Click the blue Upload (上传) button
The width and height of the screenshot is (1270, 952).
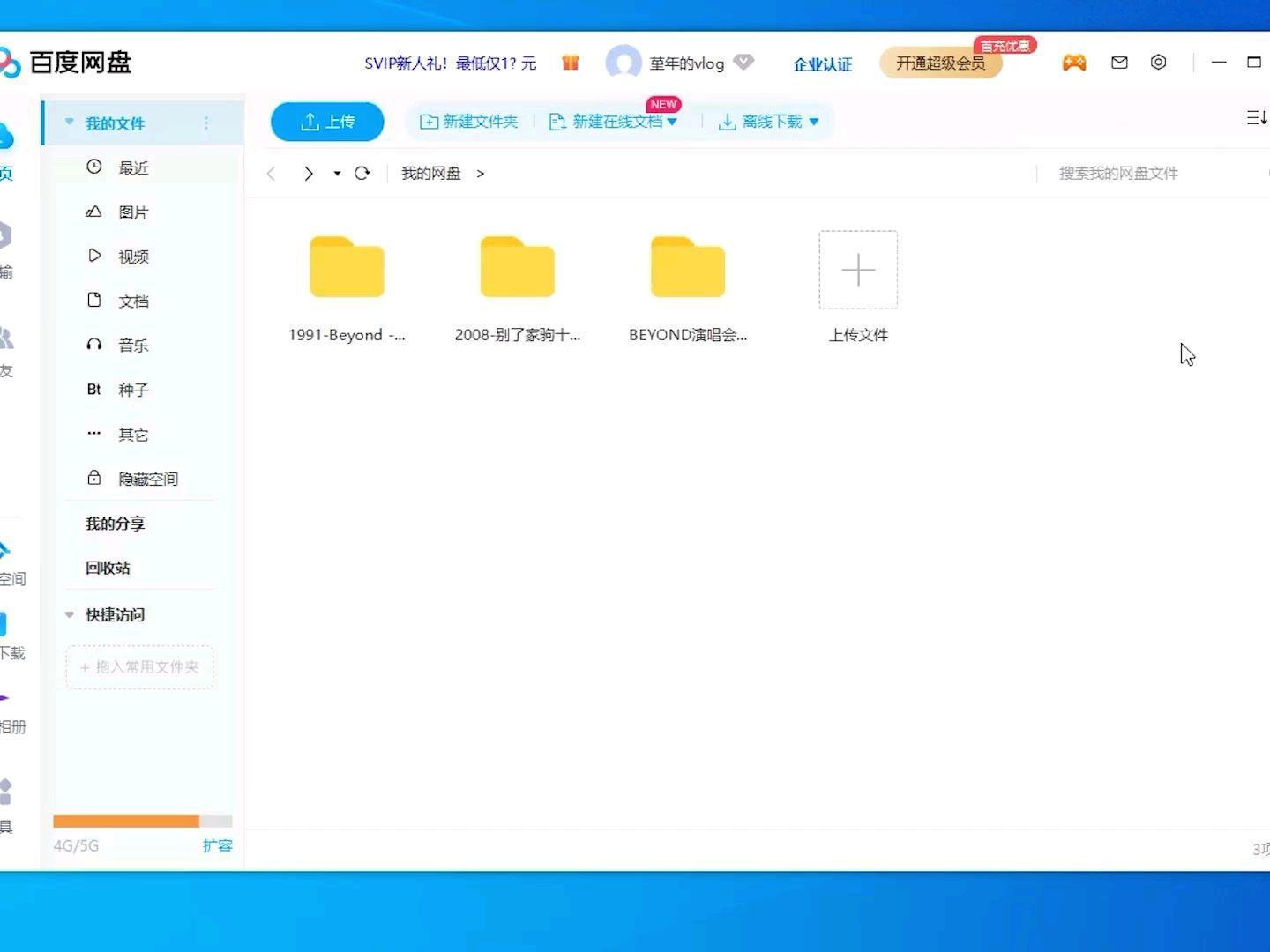pos(327,122)
